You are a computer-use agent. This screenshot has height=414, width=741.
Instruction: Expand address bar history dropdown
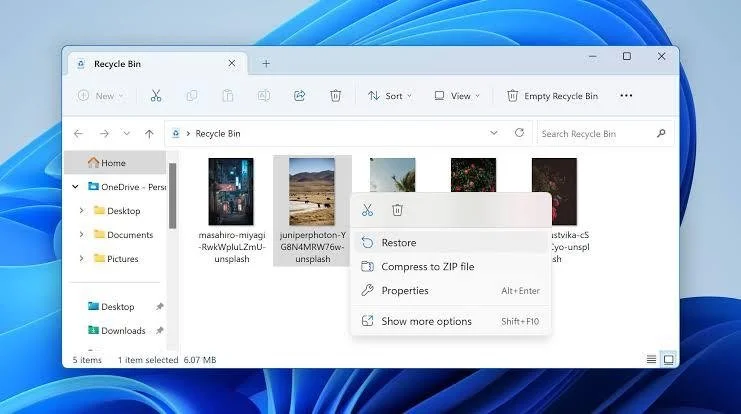pos(494,133)
